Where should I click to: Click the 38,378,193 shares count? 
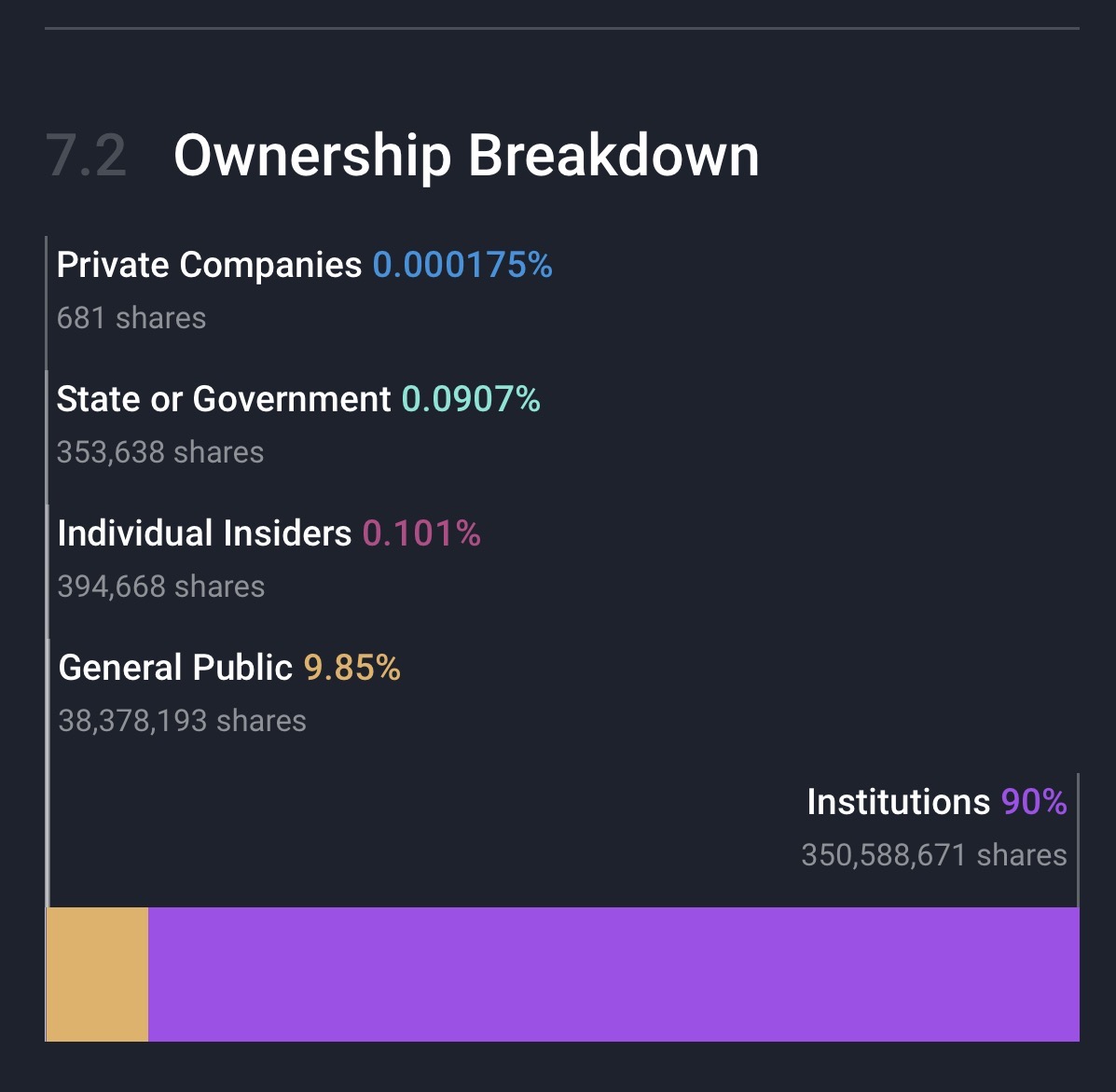(183, 721)
